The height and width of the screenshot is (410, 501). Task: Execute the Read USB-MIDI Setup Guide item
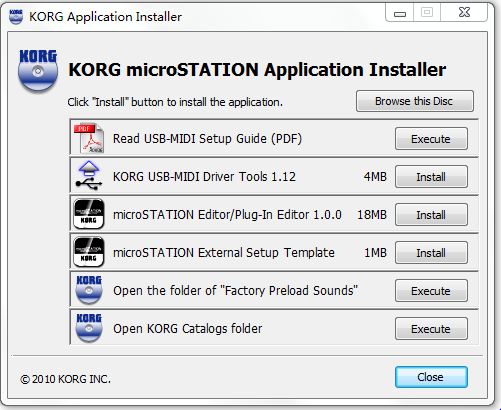pos(431,139)
